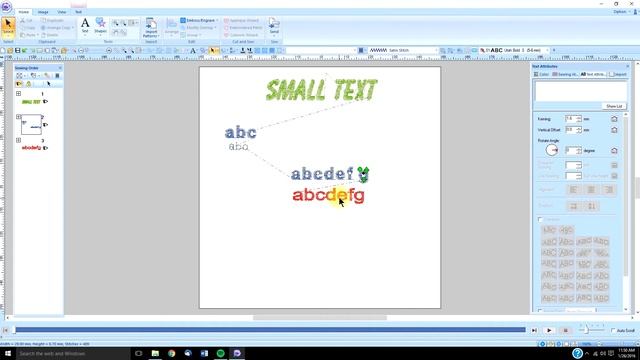Stop the stitch simulator
640x360 pixels.
click(565, 330)
